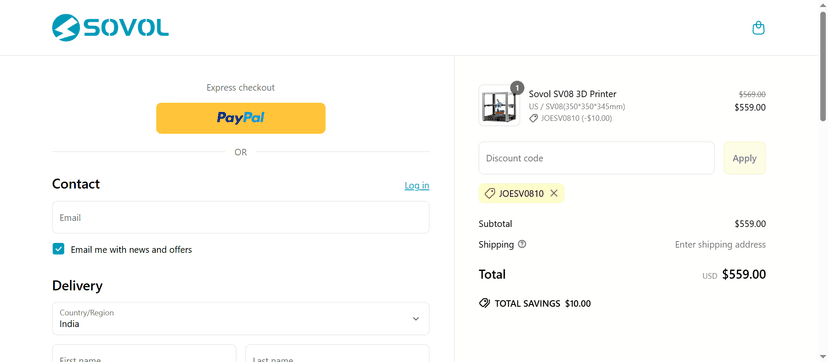Click the shipping info question mark icon

522,244
